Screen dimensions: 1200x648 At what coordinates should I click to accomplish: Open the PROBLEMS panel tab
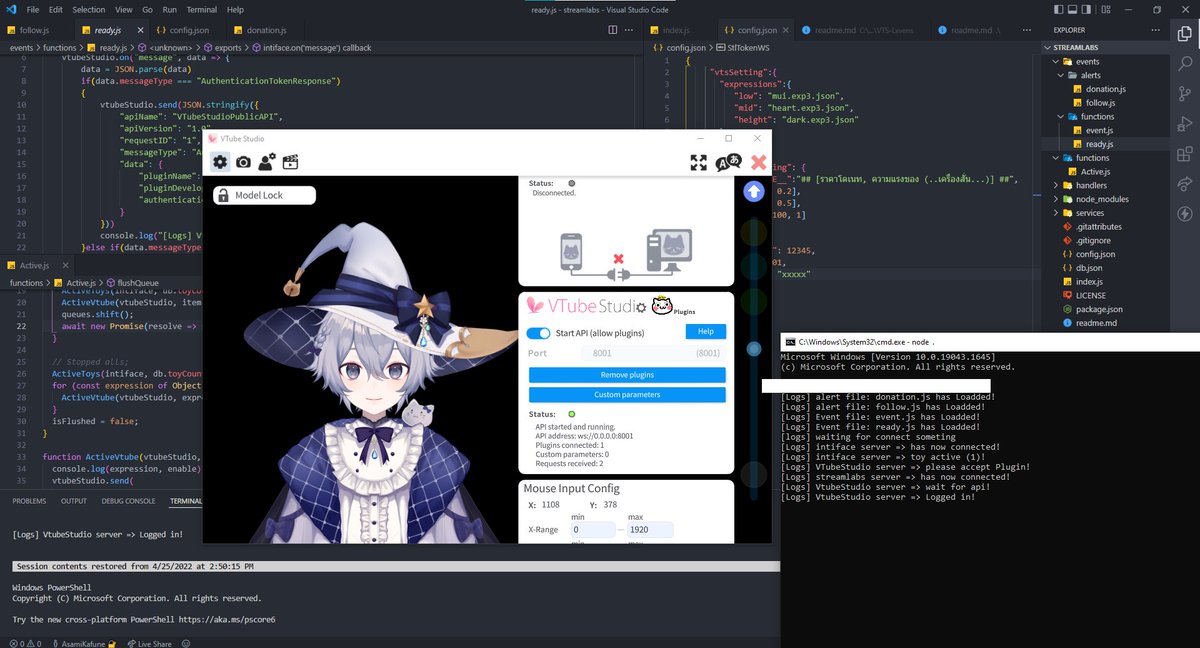click(x=30, y=501)
